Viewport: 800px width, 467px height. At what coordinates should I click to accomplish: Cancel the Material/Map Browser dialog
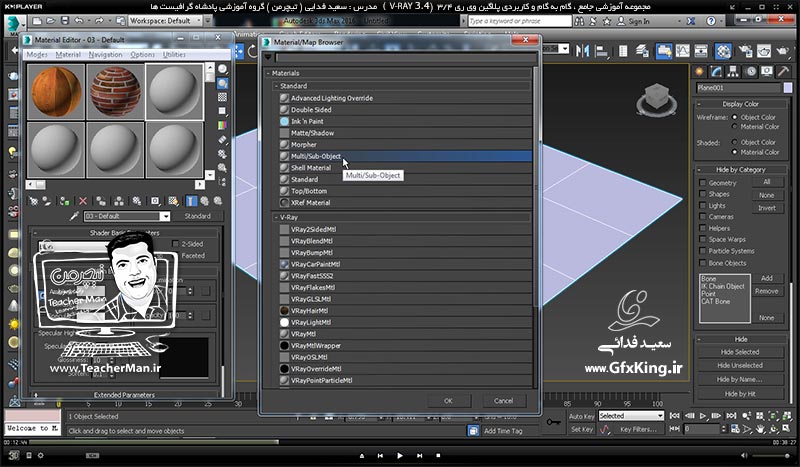pos(504,401)
